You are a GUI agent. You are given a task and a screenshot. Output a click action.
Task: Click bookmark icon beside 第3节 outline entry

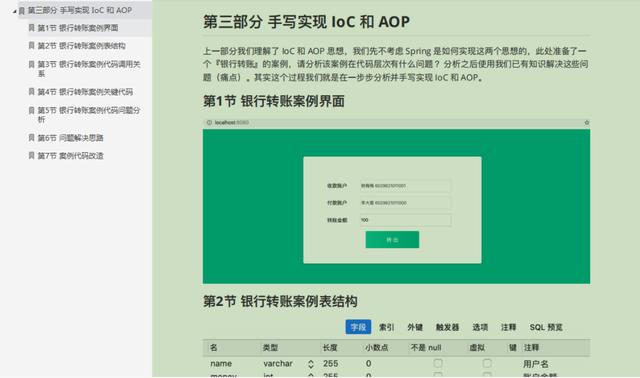pyautogui.click(x=31, y=64)
